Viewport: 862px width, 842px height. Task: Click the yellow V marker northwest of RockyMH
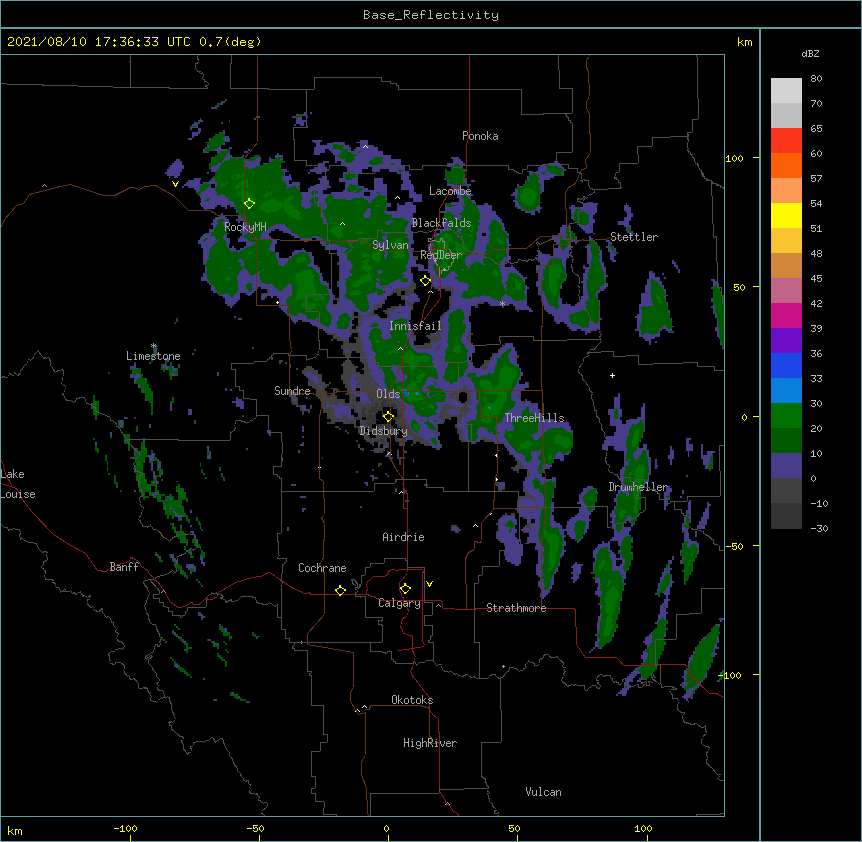pos(175,184)
